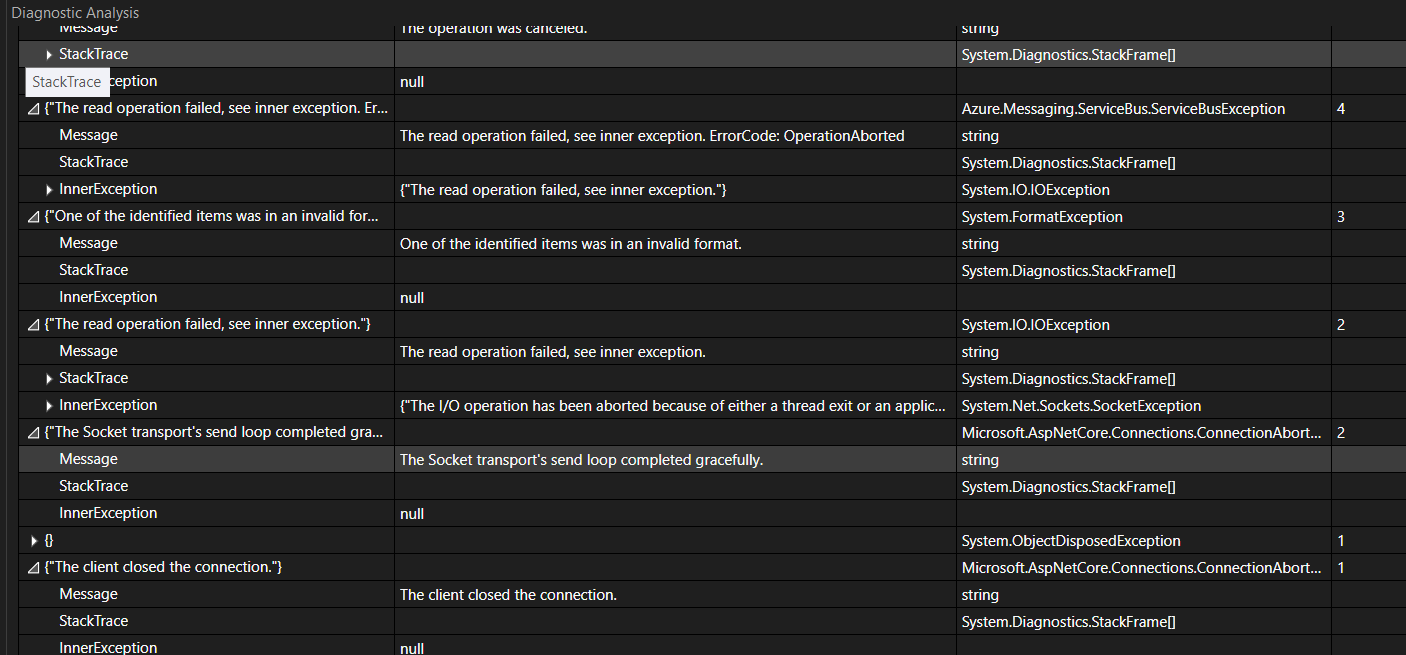The image size is (1406, 655).
Task: Click count 4 in the ServiceBusException row
Action: 1340,109
